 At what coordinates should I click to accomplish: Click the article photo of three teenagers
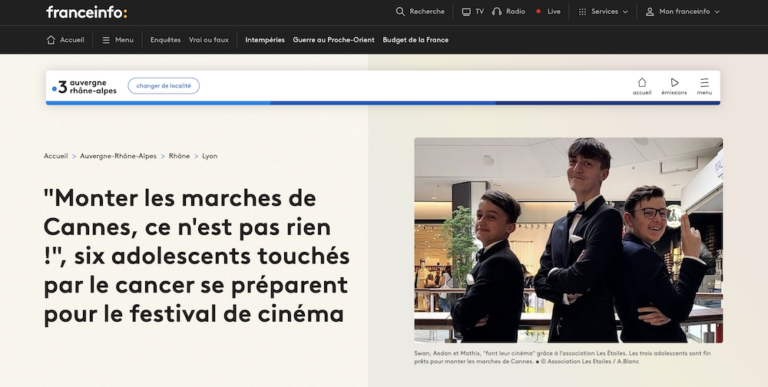[568, 240]
